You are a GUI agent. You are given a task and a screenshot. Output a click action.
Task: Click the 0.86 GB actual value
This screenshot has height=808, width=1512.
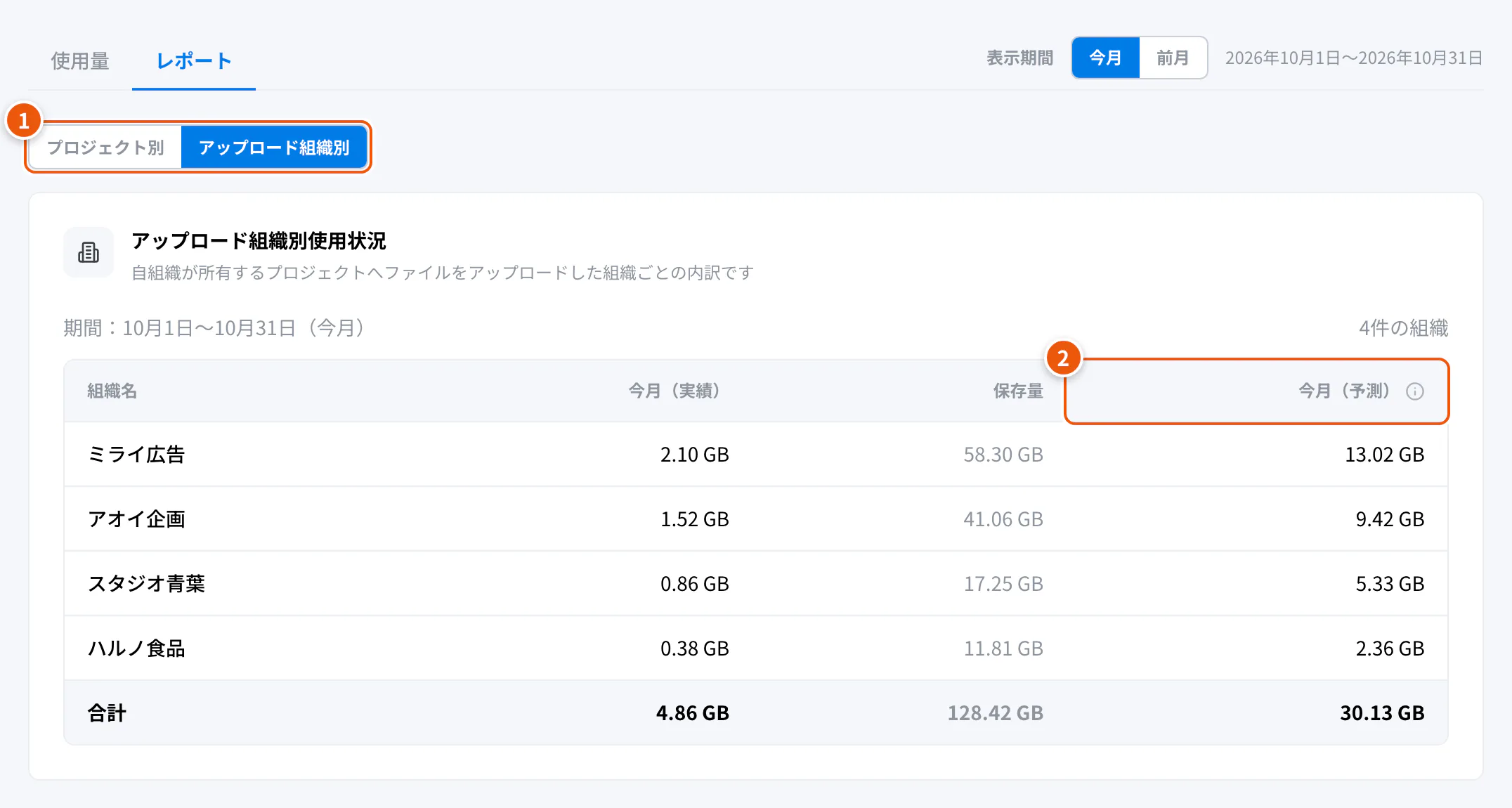coord(695,584)
